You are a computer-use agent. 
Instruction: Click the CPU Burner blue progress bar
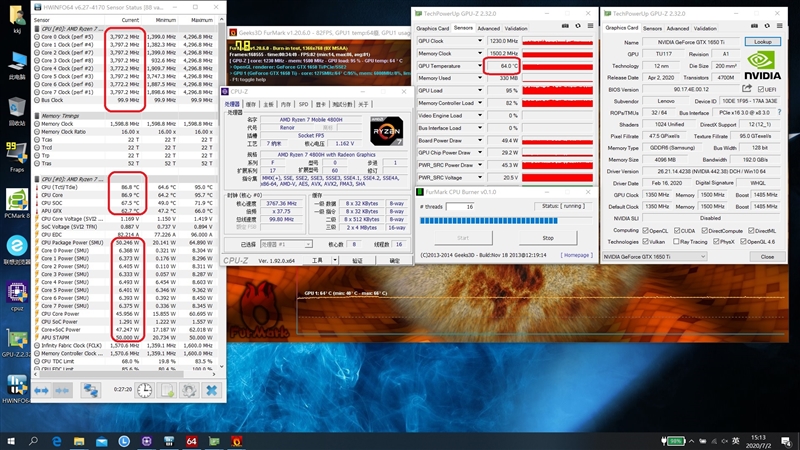click(x=506, y=221)
